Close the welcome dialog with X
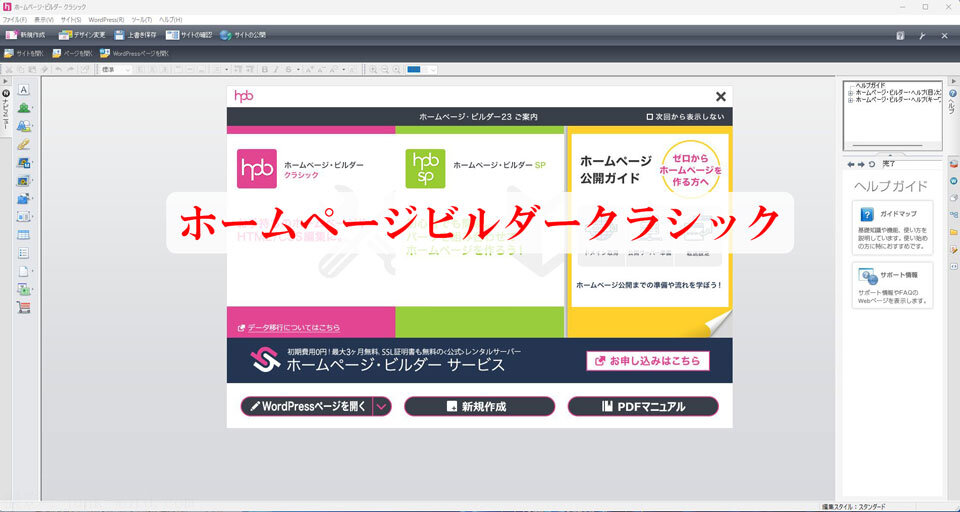Viewport: 960px width, 512px height. point(721,96)
